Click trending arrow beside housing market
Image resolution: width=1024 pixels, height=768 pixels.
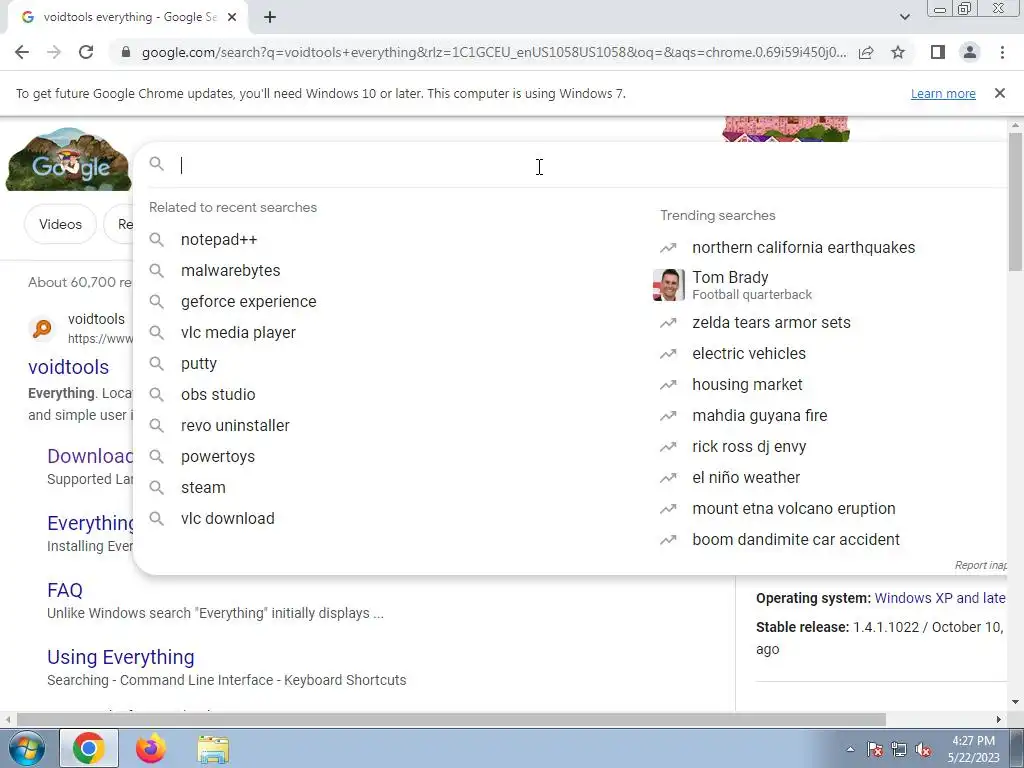point(668,385)
